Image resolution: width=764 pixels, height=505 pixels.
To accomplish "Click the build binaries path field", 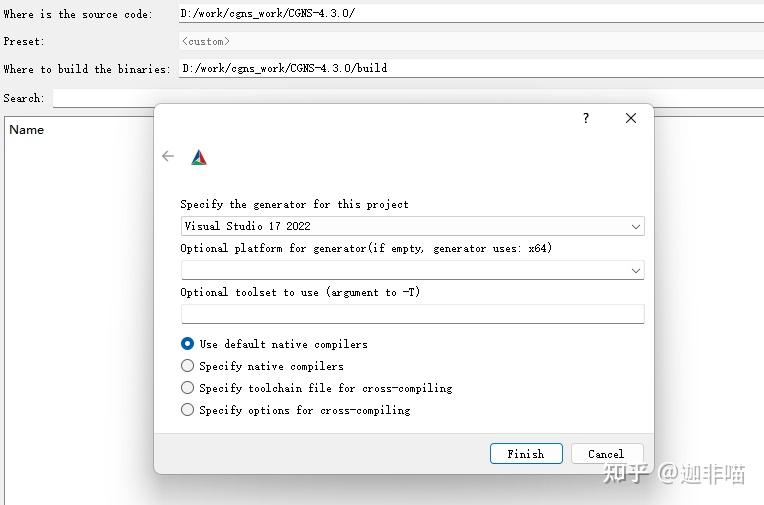I will pyautogui.click(x=471, y=68).
